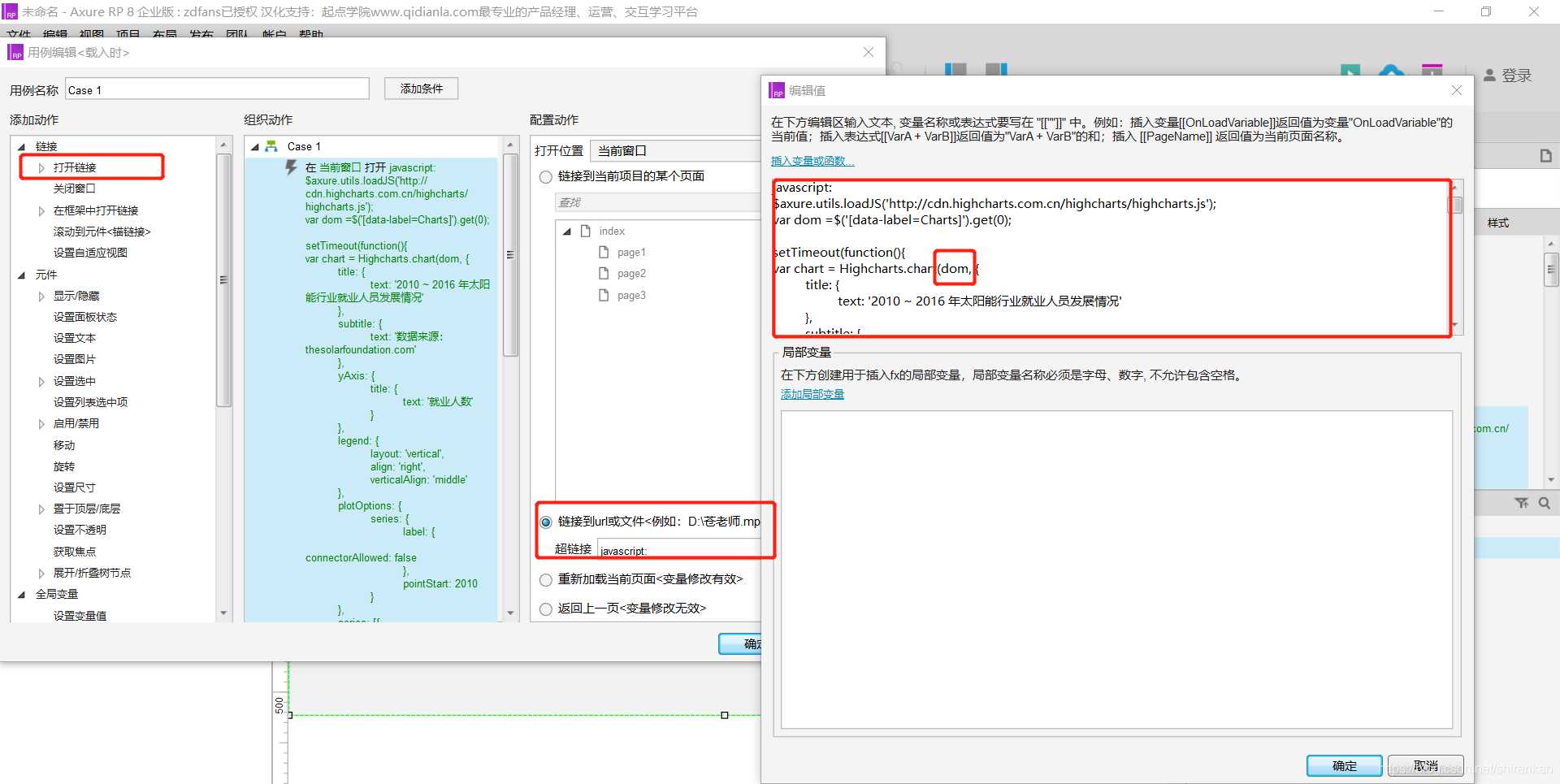Click the green Preview play icon in the main toolbar
Screen dimensions: 1560x784
(x=1350, y=71)
